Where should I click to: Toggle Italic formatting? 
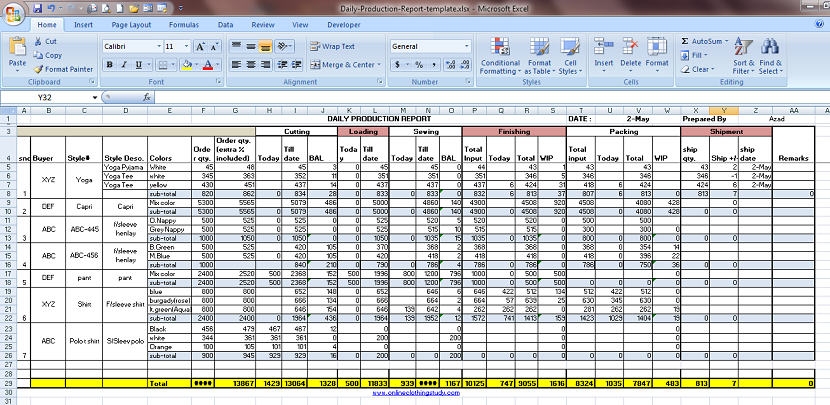coord(124,65)
